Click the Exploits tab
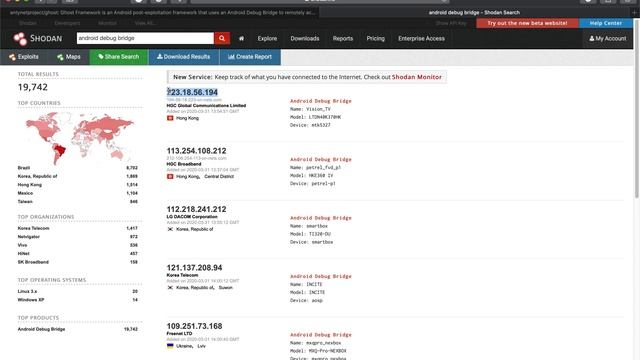The height and width of the screenshot is (360, 640). click(24, 57)
